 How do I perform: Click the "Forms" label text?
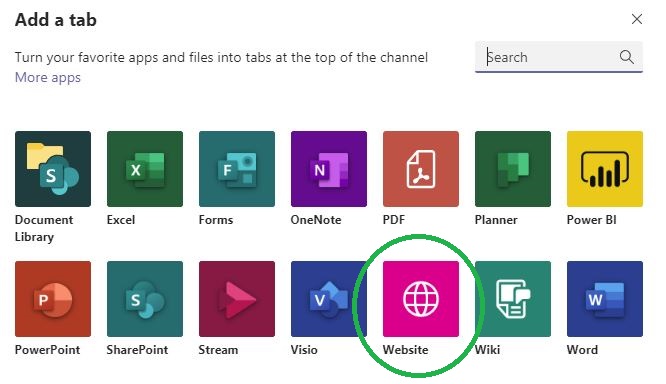click(x=216, y=220)
